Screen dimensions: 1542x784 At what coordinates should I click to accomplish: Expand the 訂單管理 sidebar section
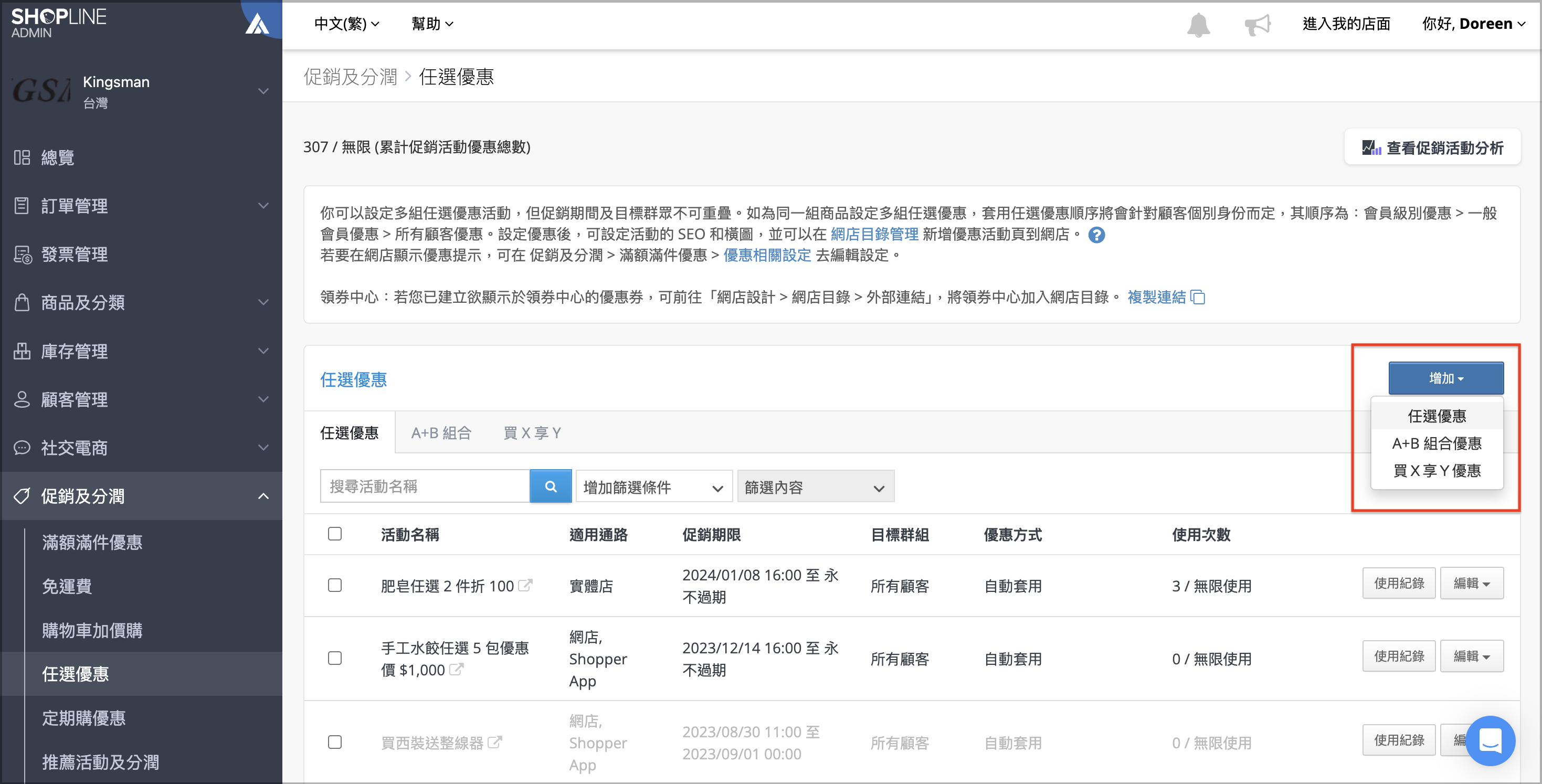click(x=263, y=206)
